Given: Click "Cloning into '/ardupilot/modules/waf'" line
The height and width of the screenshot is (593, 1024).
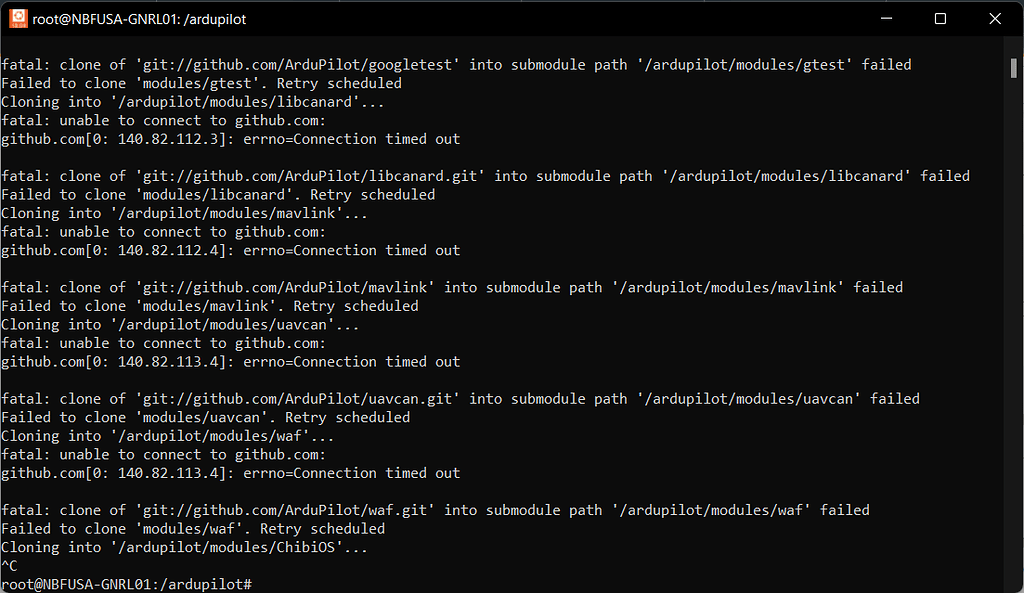Looking at the screenshot, I should point(167,436).
